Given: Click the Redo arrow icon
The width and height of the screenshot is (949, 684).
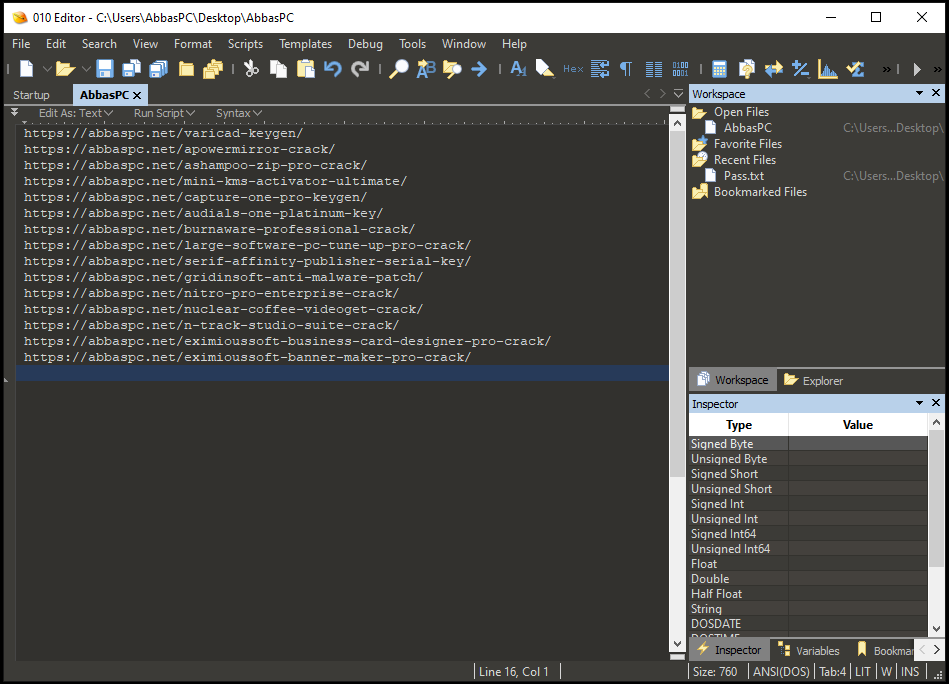Looking at the screenshot, I should (360, 69).
